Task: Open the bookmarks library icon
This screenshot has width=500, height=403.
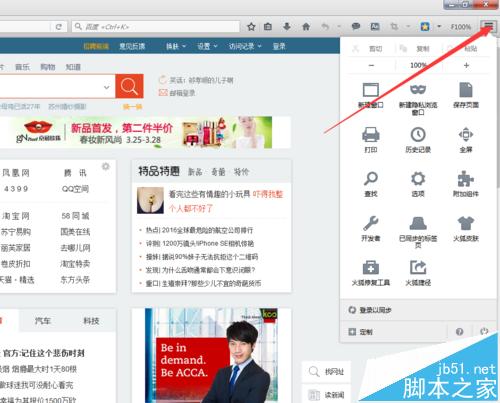Action: (x=268, y=26)
